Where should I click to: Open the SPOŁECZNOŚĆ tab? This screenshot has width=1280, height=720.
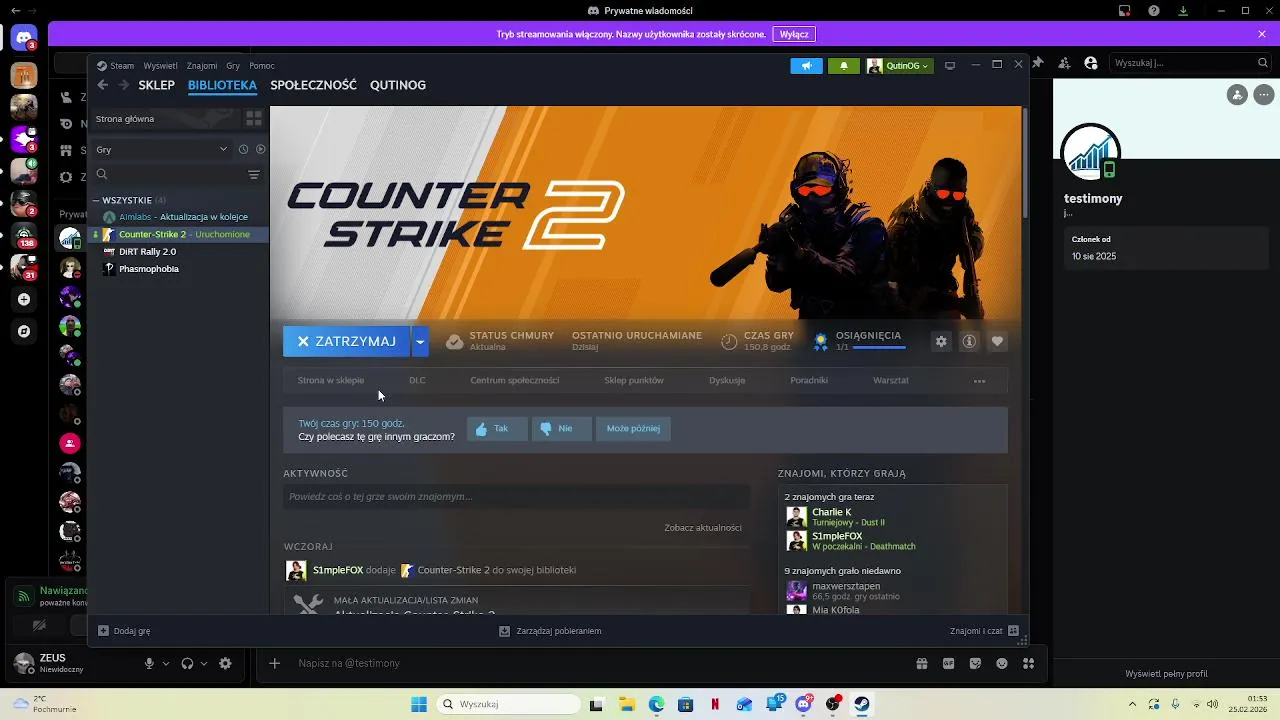point(313,85)
